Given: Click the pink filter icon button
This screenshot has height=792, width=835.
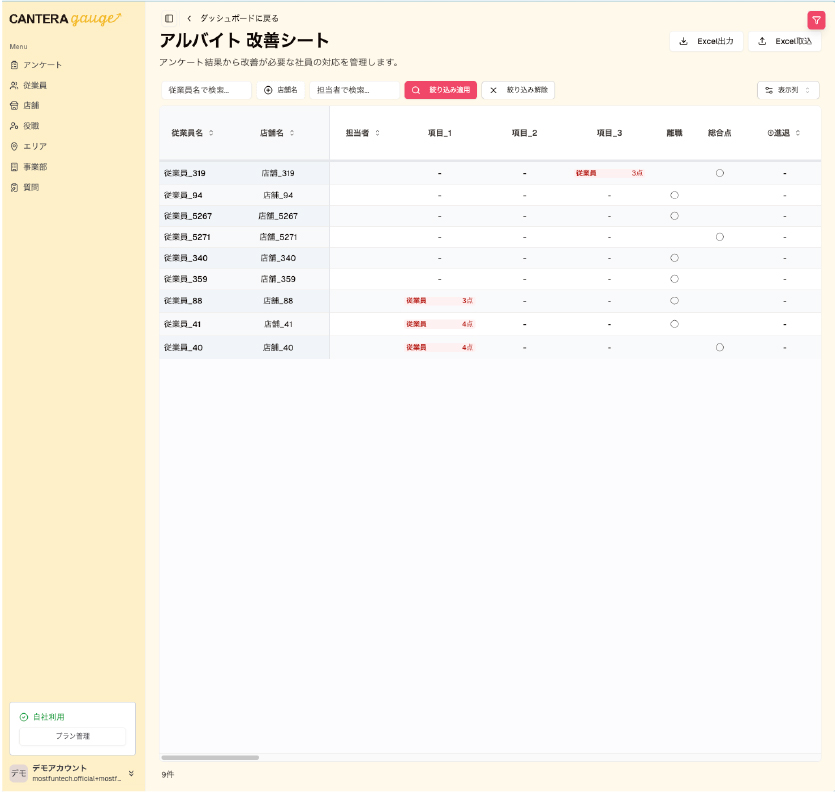Looking at the screenshot, I should [816, 19].
